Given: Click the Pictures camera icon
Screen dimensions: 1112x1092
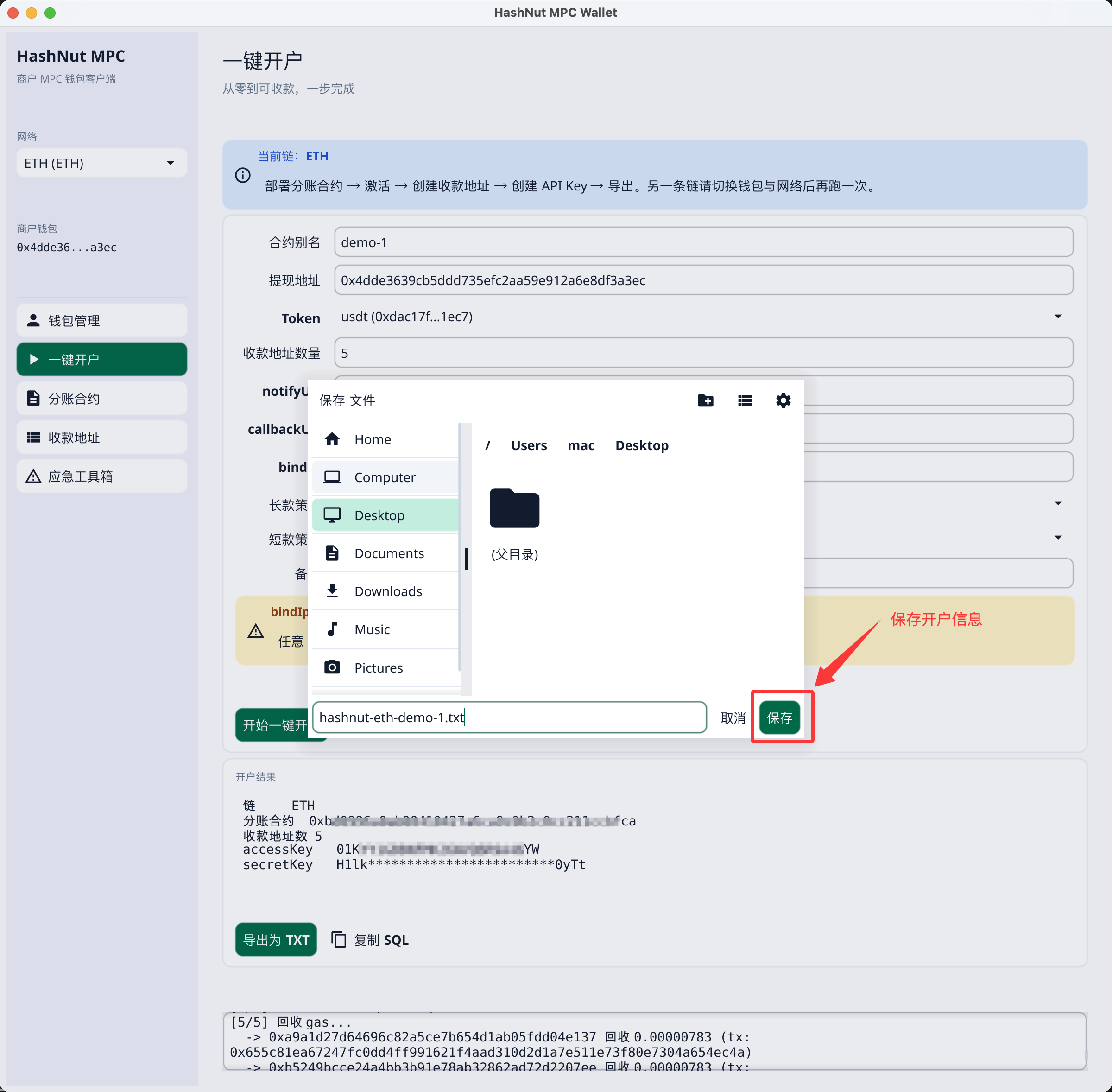Looking at the screenshot, I should pyautogui.click(x=332, y=667).
